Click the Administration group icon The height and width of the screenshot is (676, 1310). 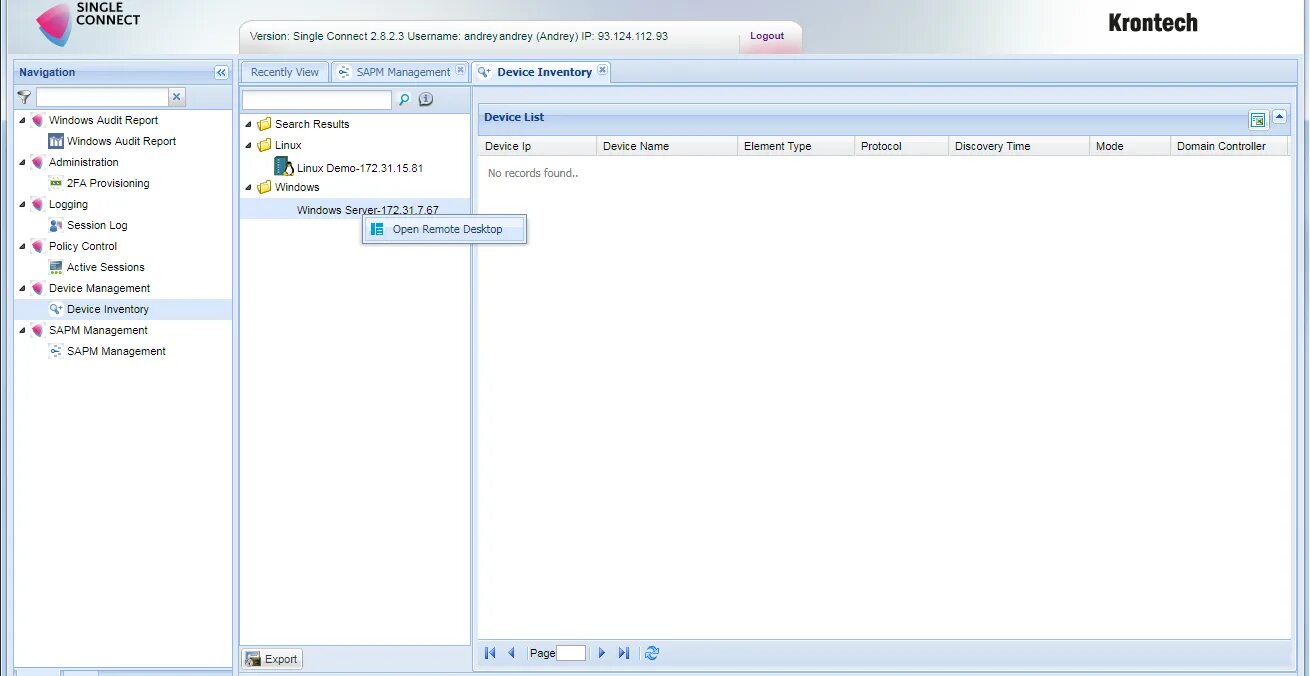click(x=38, y=162)
